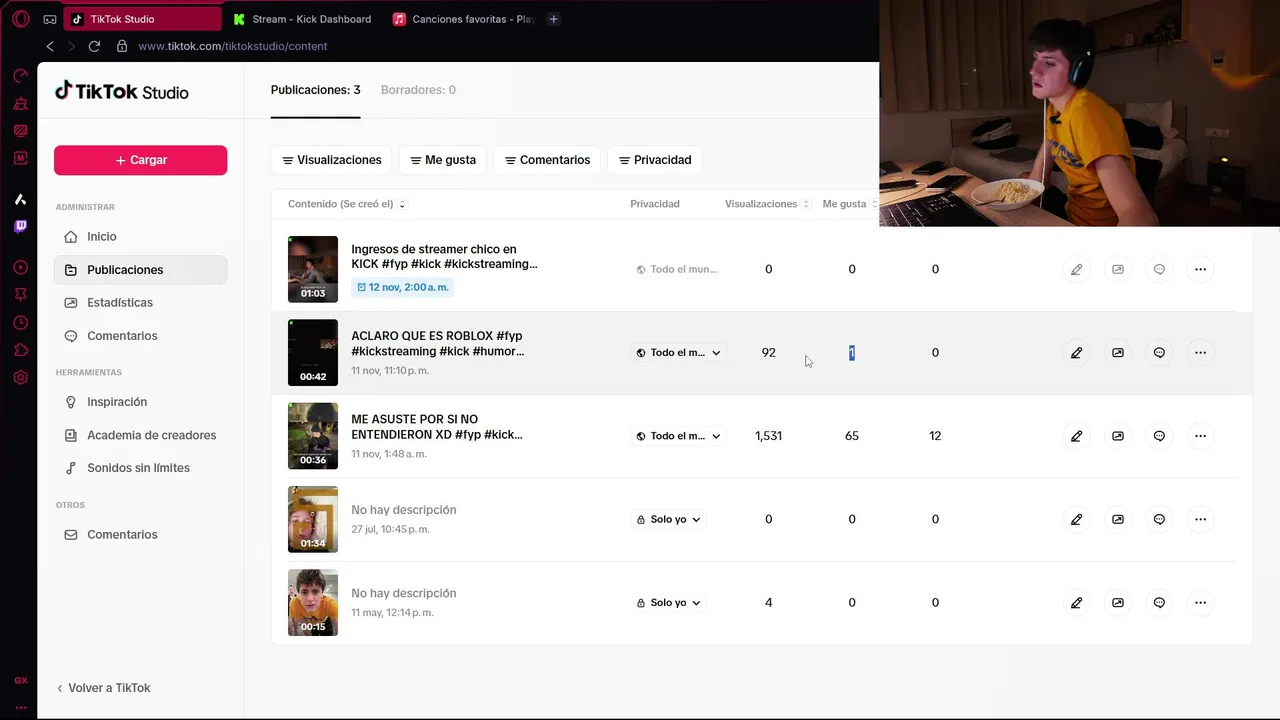Open more options for 11 may post
The height and width of the screenshot is (720, 1280).
click(1201, 603)
